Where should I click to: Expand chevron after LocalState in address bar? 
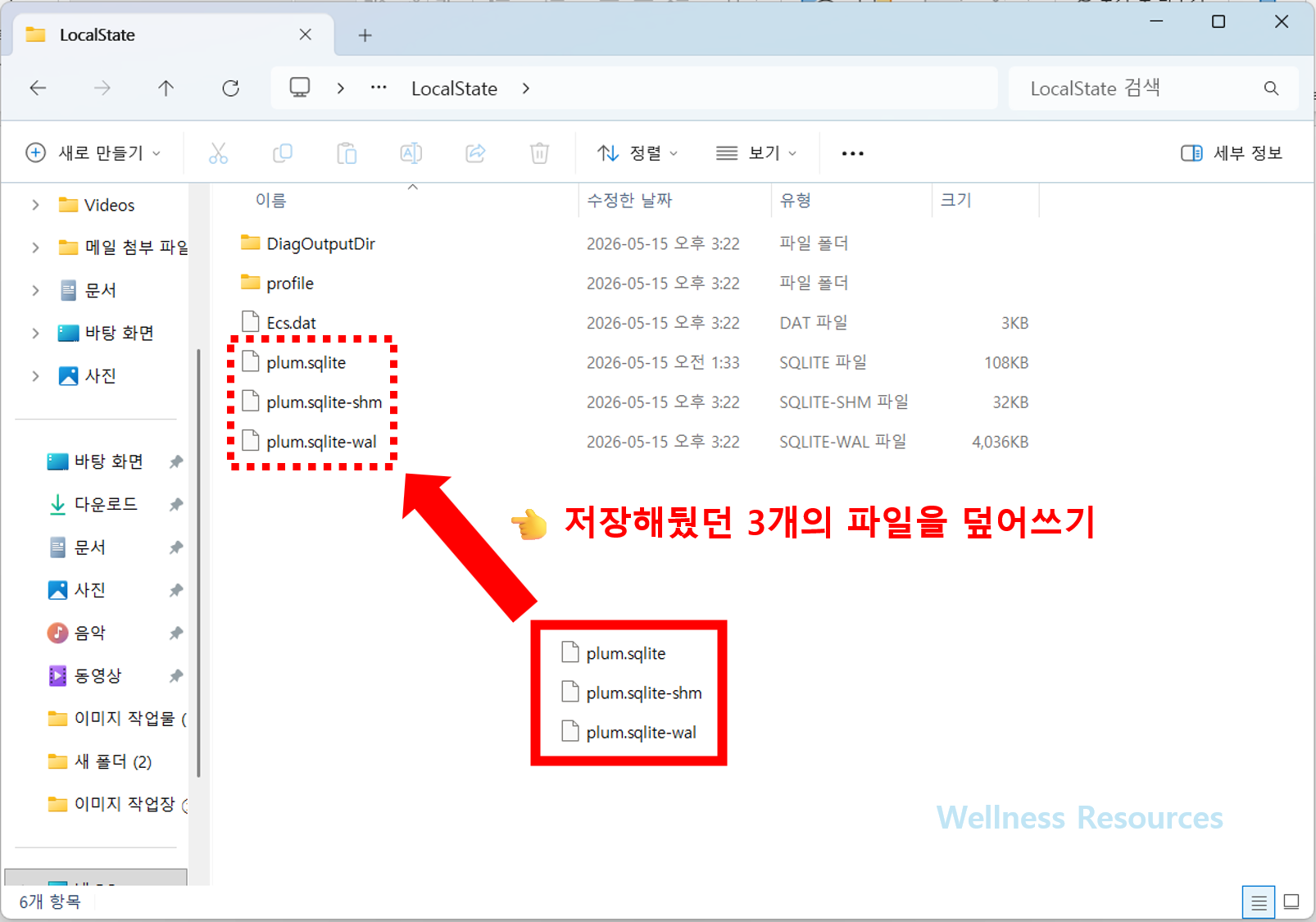[x=526, y=89]
